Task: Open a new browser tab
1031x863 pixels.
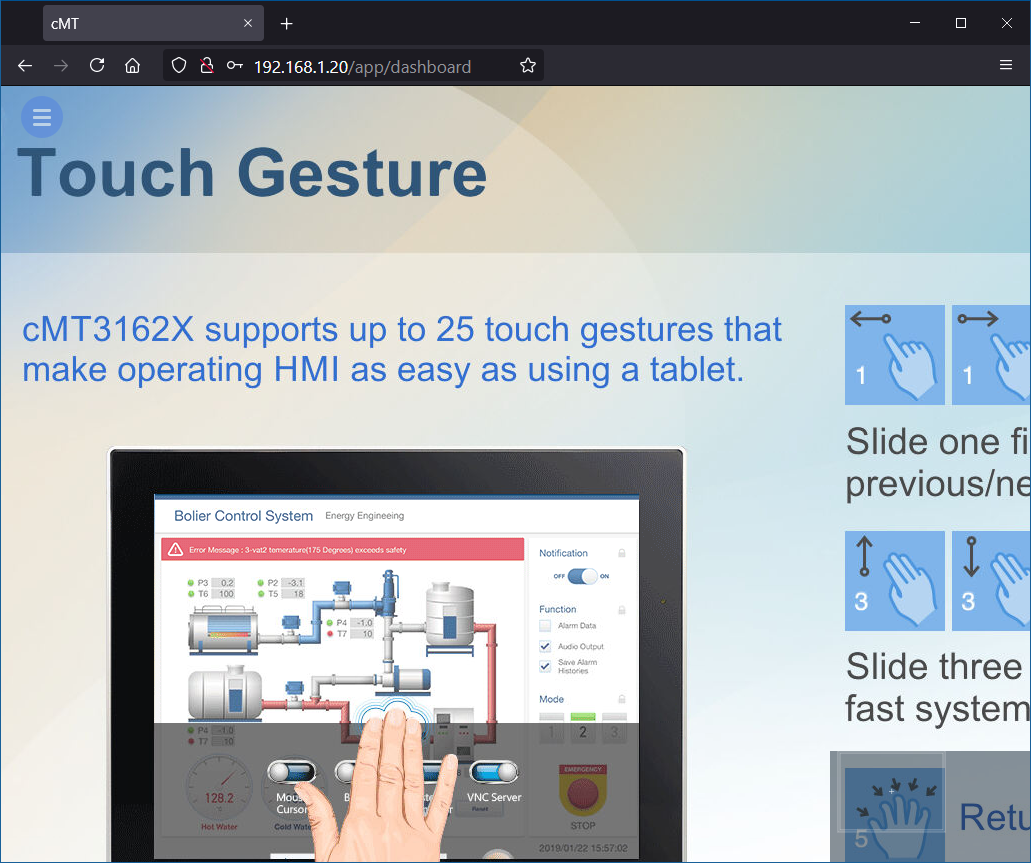Action: pos(287,24)
